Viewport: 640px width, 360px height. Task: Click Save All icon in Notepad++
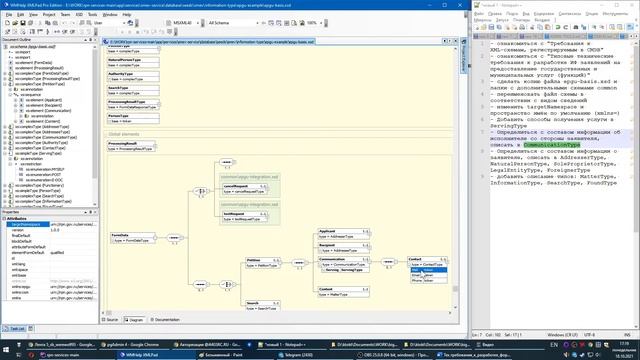[x=499, y=27]
